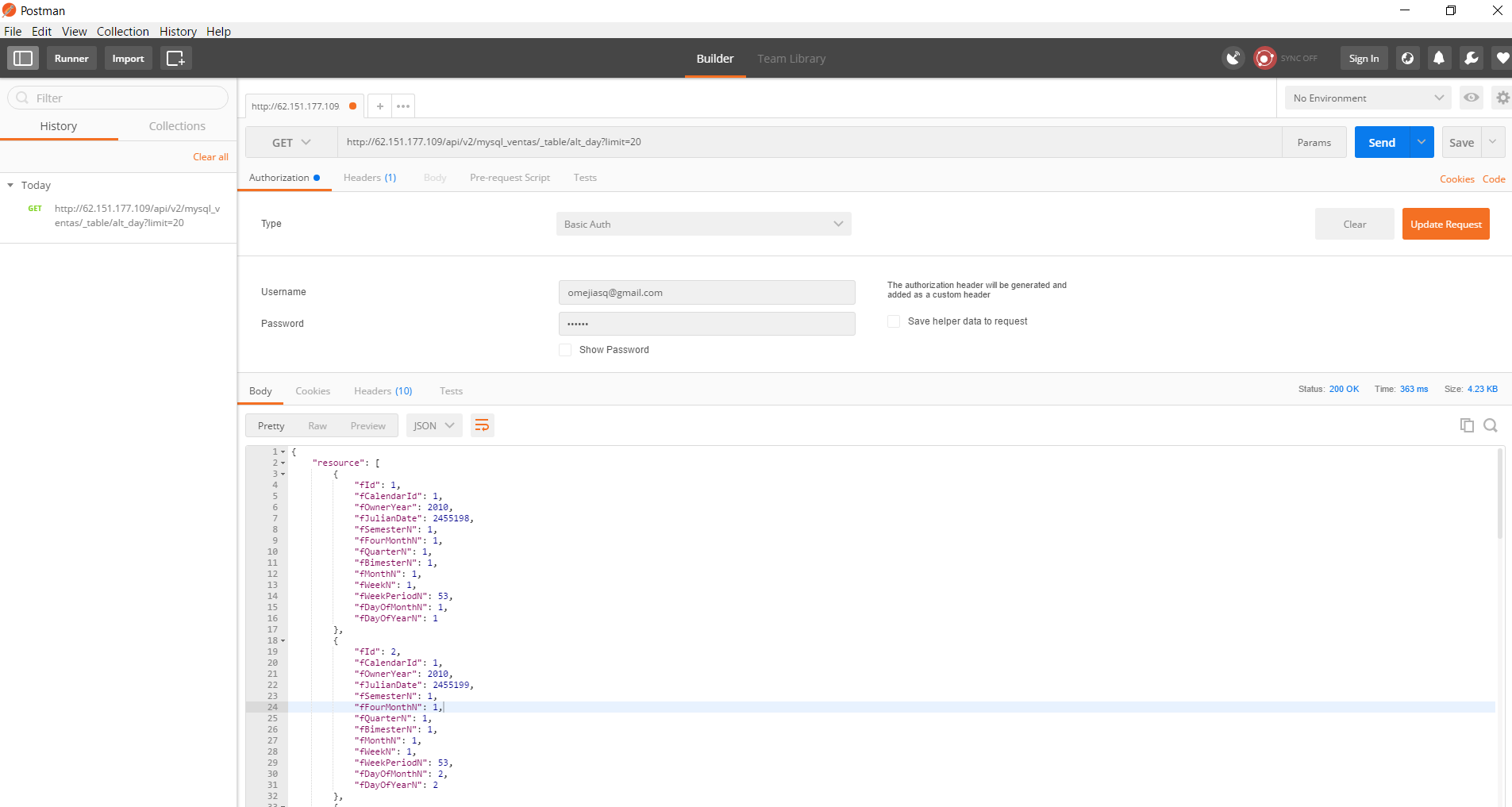Viewport: 1512px width, 807px height.
Task: Switch to request Headers (1) tab
Action: 370,178
